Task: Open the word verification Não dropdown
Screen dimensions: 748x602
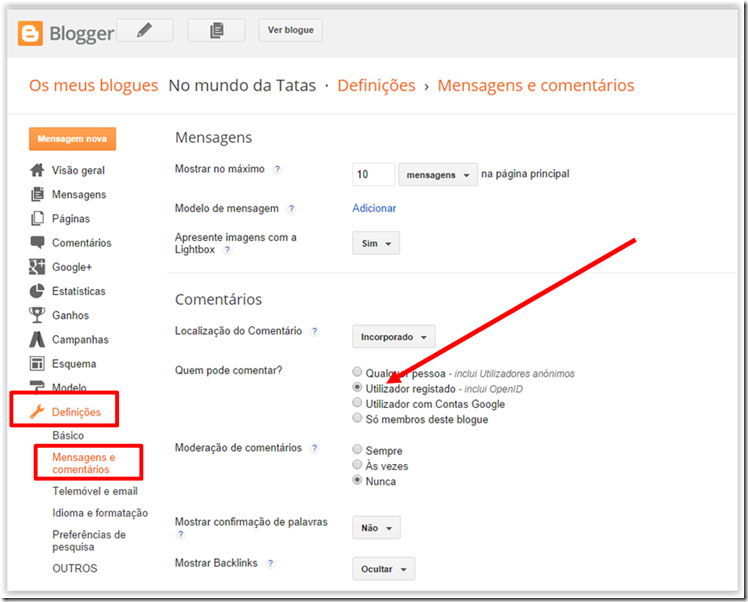Action: [x=376, y=528]
